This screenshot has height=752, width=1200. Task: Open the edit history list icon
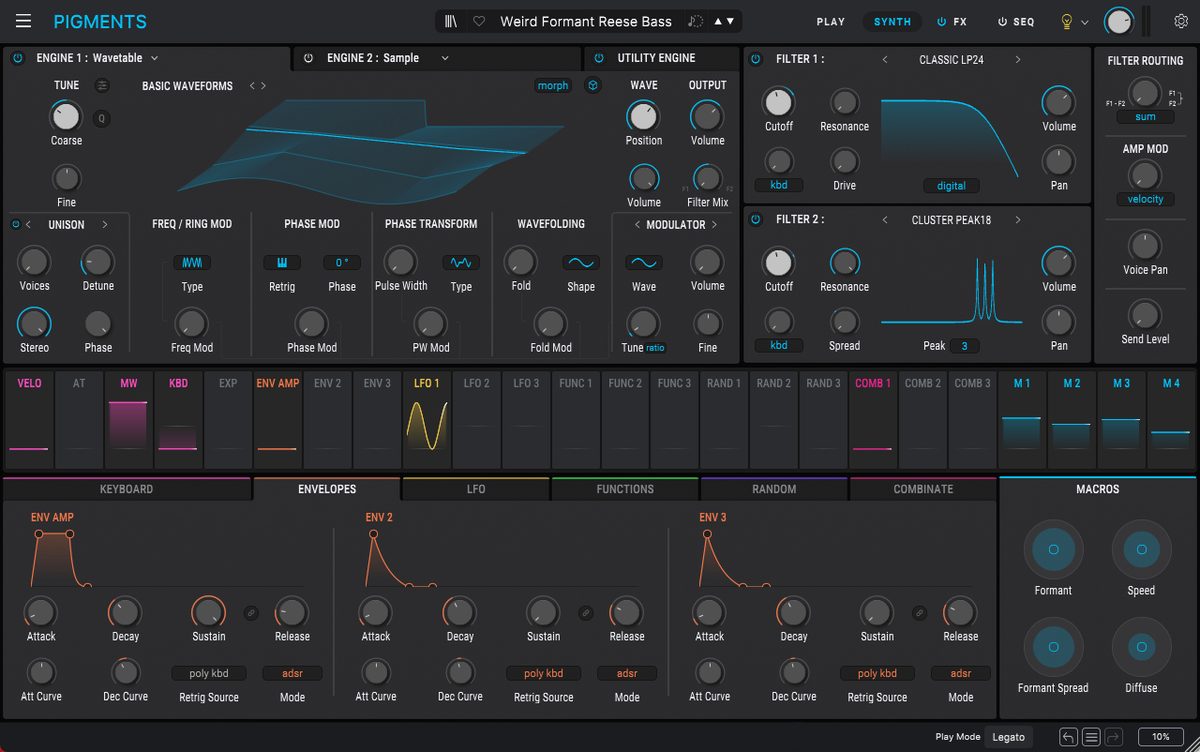click(1091, 737)
